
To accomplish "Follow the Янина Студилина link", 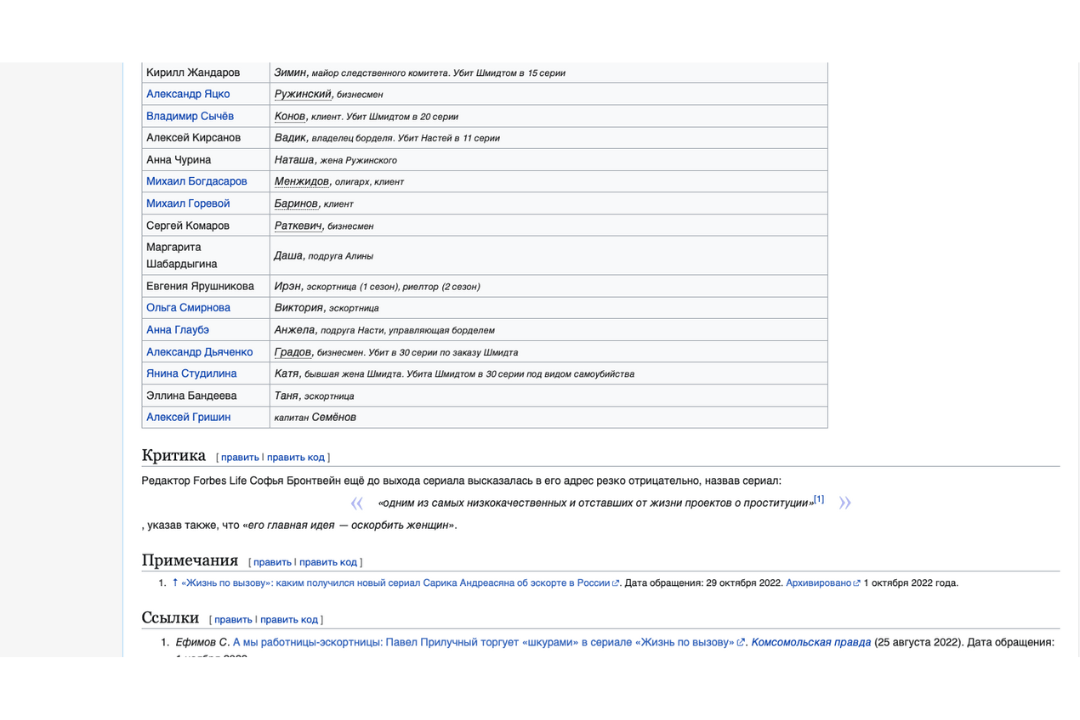I will (191, 373).
